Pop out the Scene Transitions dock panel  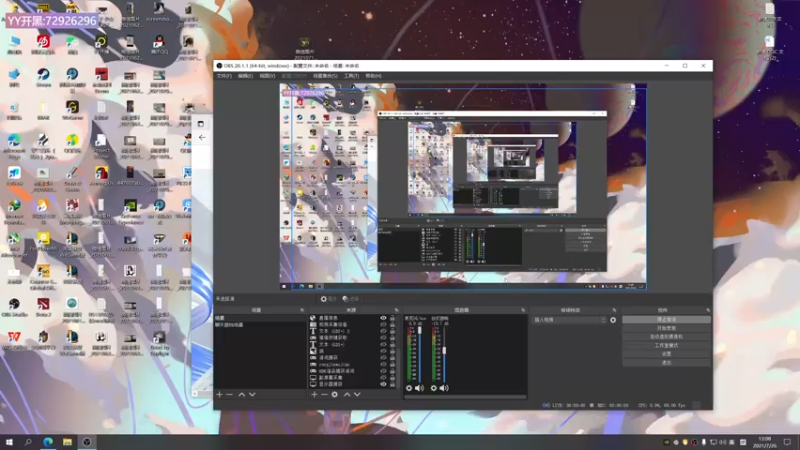[x=614, y=310]
